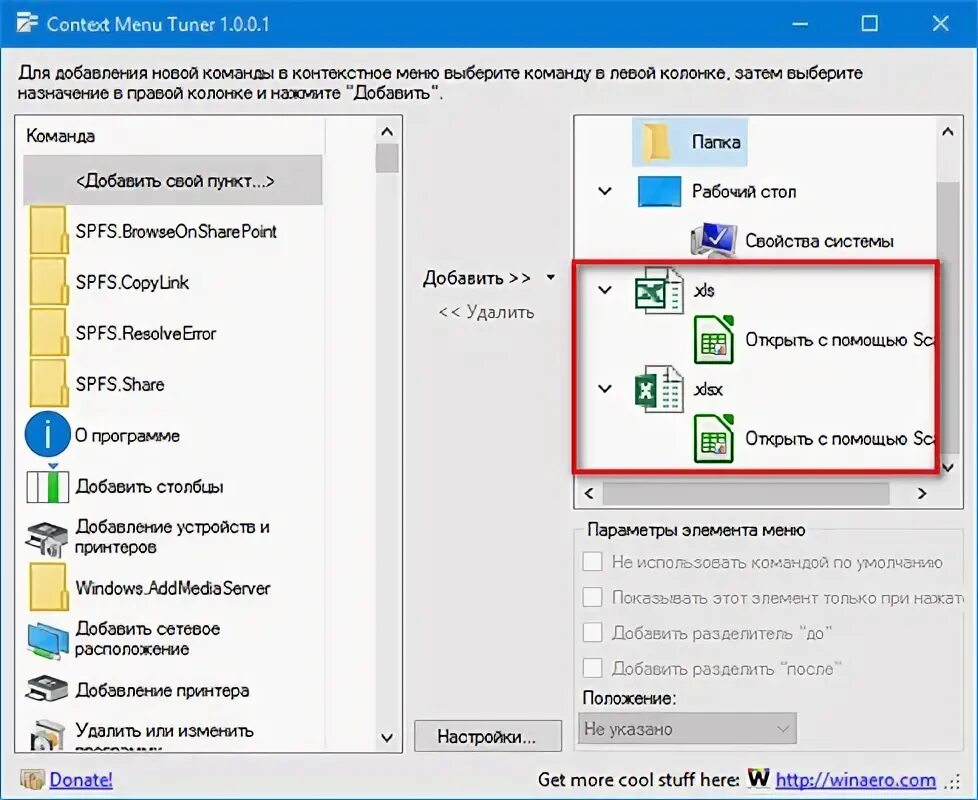Select SPFS.CopyLink command text

[x=132, y=282]
